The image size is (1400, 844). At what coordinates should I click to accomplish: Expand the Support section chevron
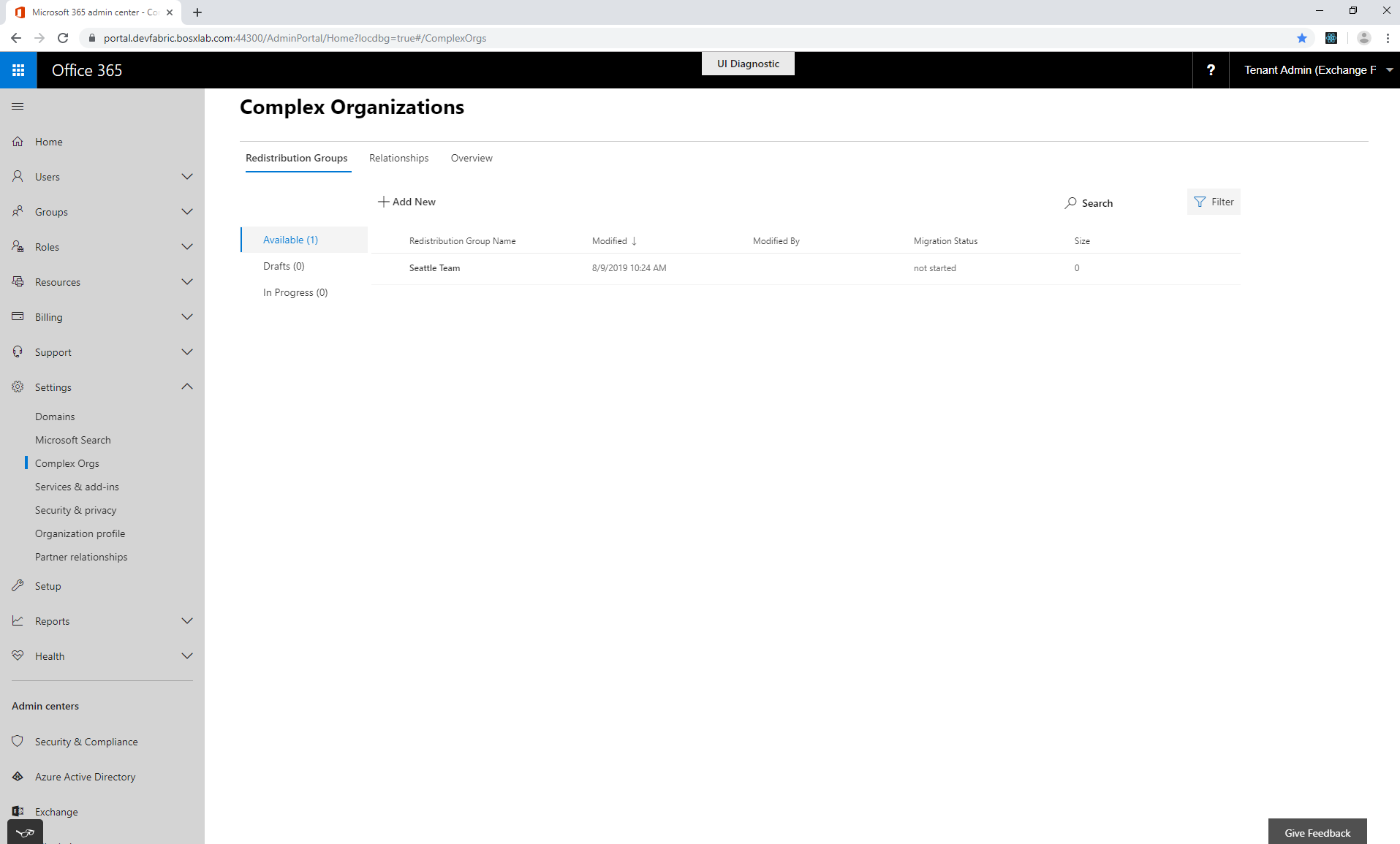(x=187, y=352)
